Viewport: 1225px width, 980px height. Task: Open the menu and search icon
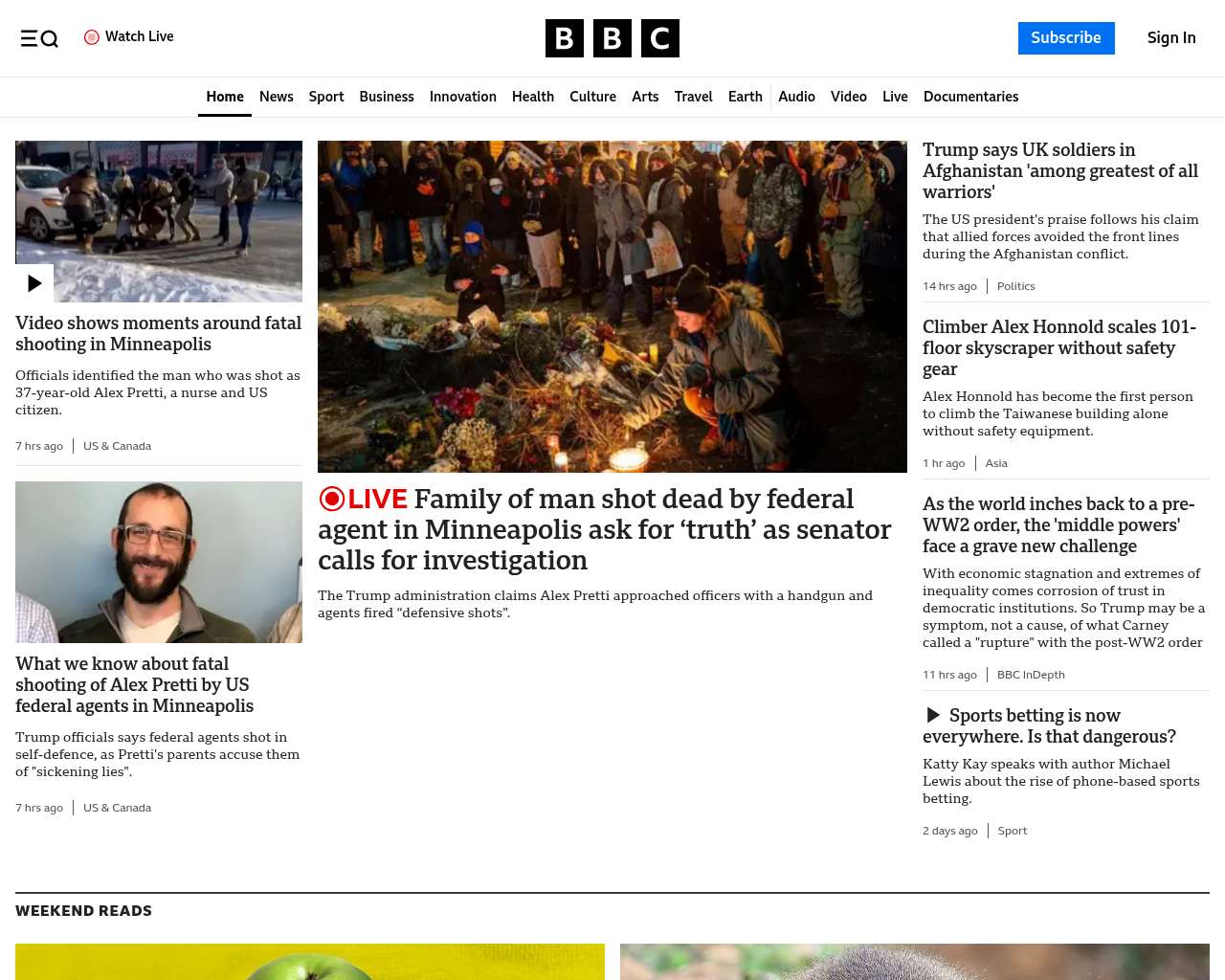(x=39, y=38)
